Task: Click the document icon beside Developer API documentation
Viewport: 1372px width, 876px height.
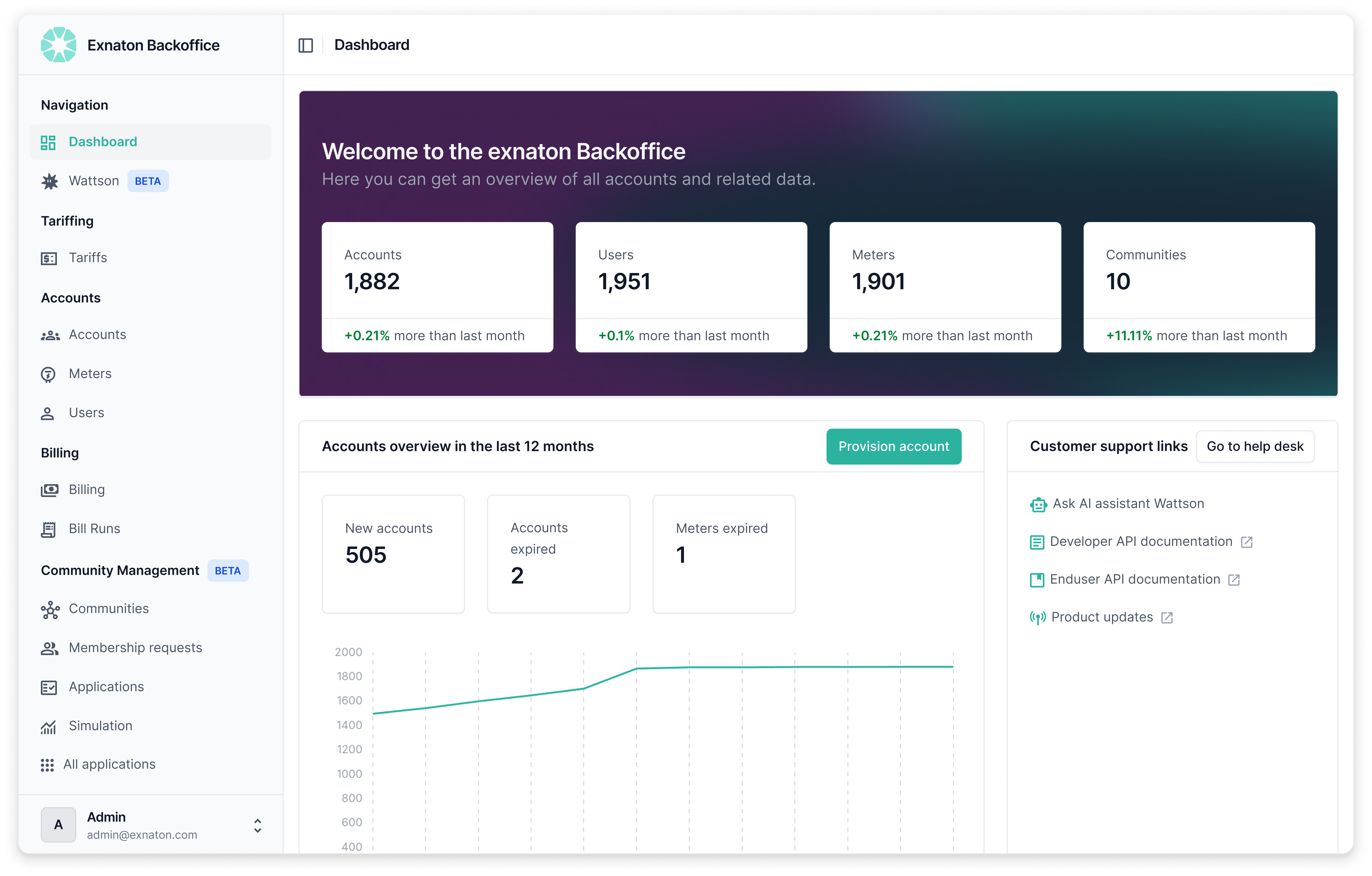Action: (x=1037, y=542)
